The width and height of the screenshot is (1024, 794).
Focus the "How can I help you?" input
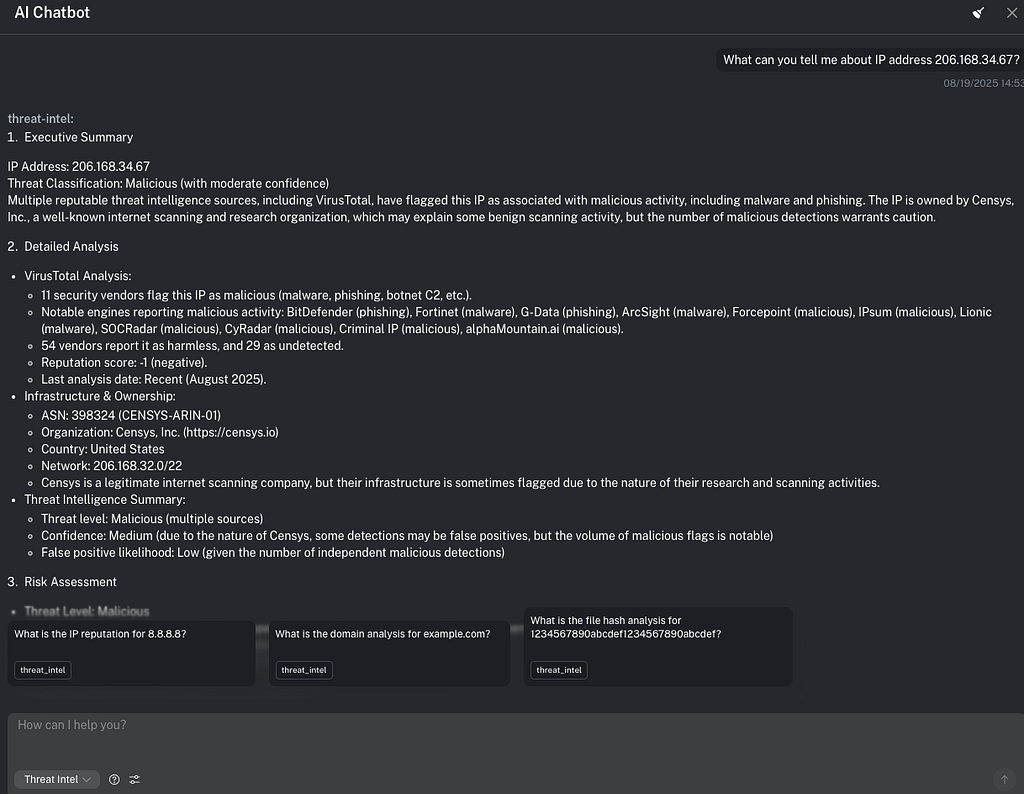click(500, 725)
